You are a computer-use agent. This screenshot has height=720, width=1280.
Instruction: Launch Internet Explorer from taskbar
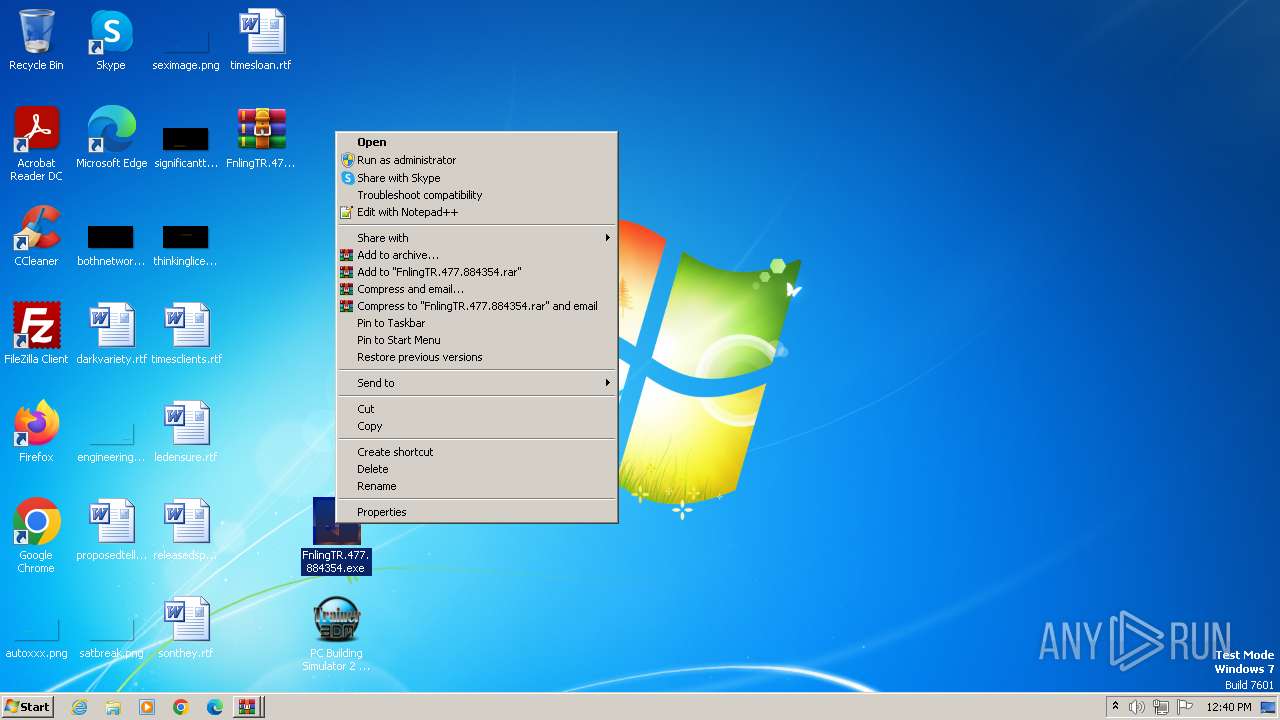click(79, 707)
